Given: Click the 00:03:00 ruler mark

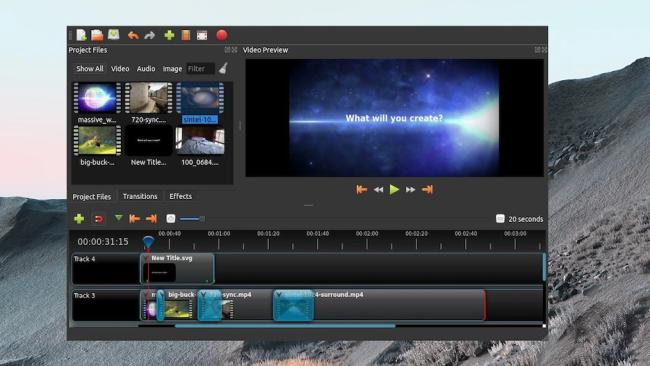Looking at the screenshot, I should point(515,234).
